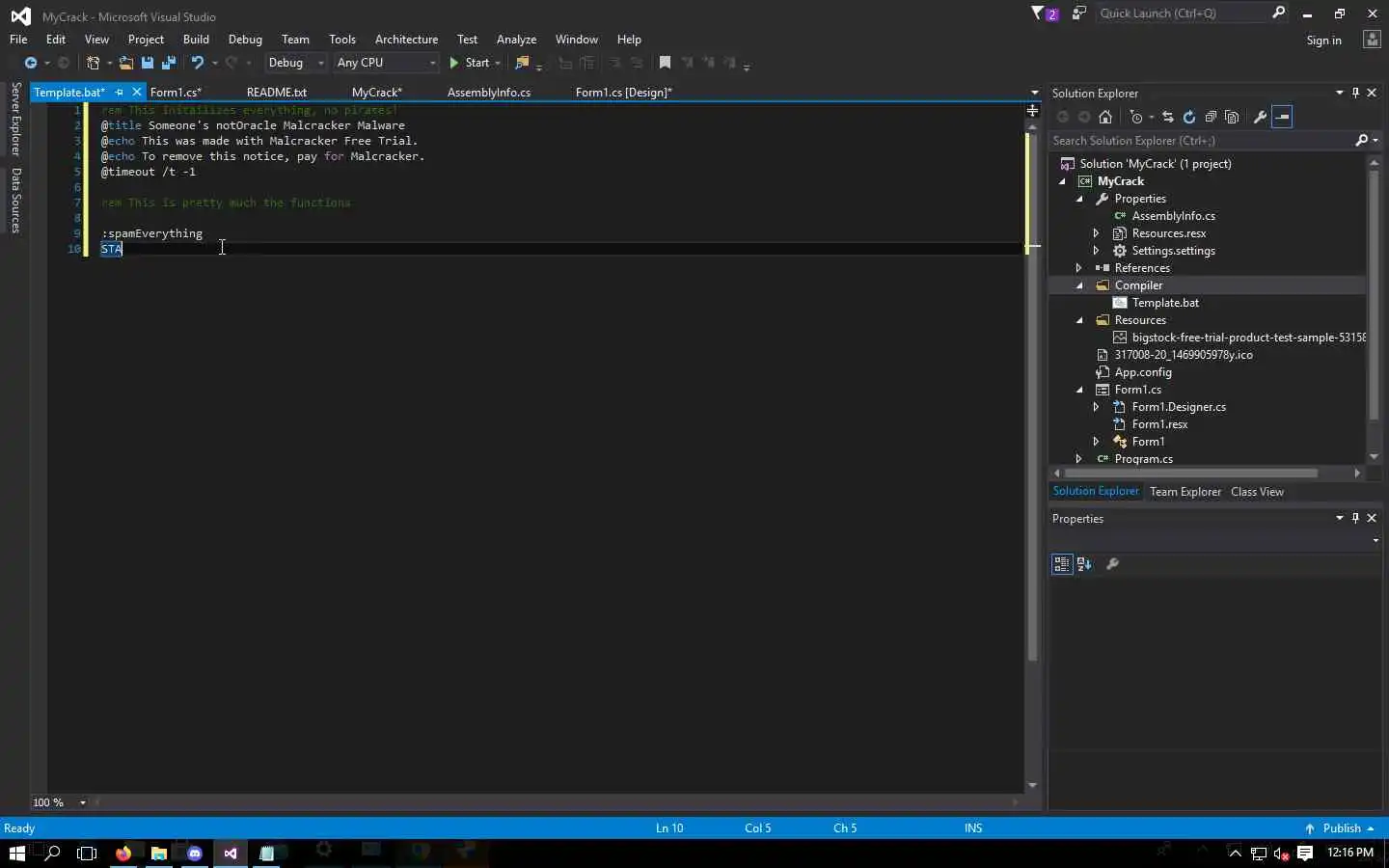This screenshot has width=1389, height=868.
Task: Pin the Solution Explorer panel
Action: coord(1355,93)
